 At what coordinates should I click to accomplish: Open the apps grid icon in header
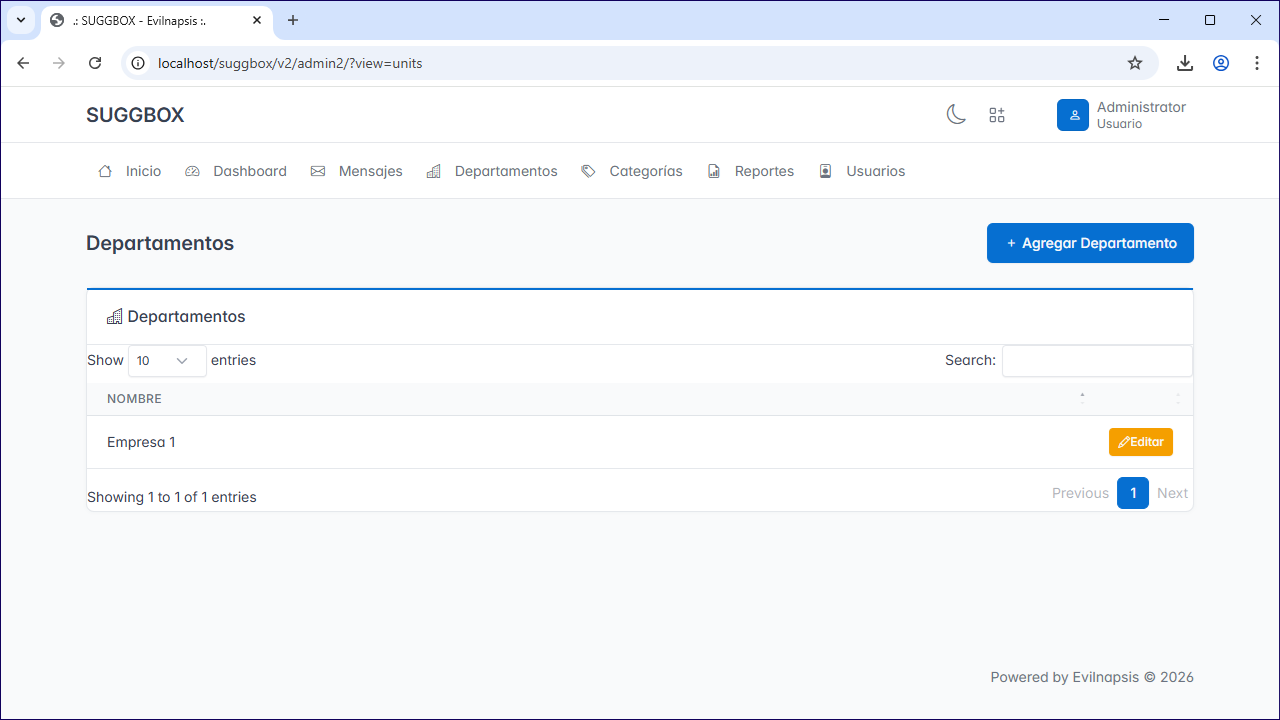click(997, 115)
